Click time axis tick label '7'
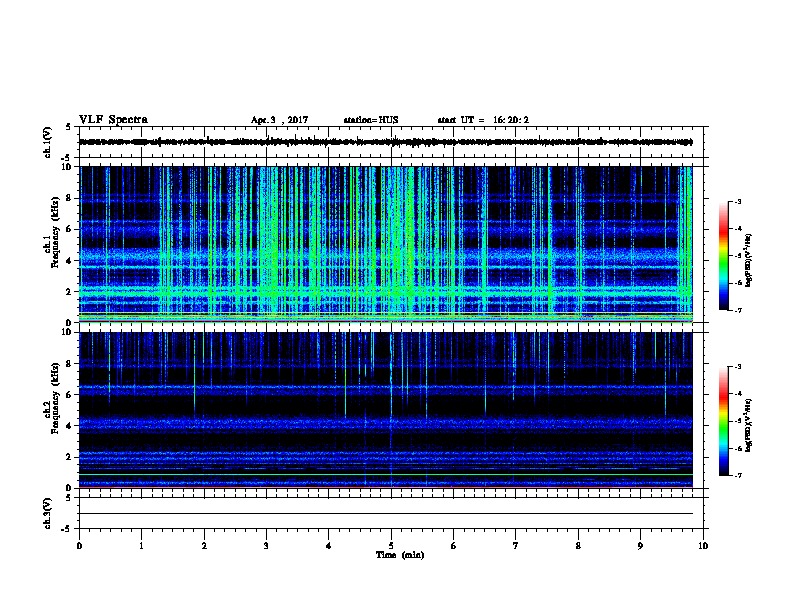The width and height of the screenshot is (792, 612). click(516, 546)
